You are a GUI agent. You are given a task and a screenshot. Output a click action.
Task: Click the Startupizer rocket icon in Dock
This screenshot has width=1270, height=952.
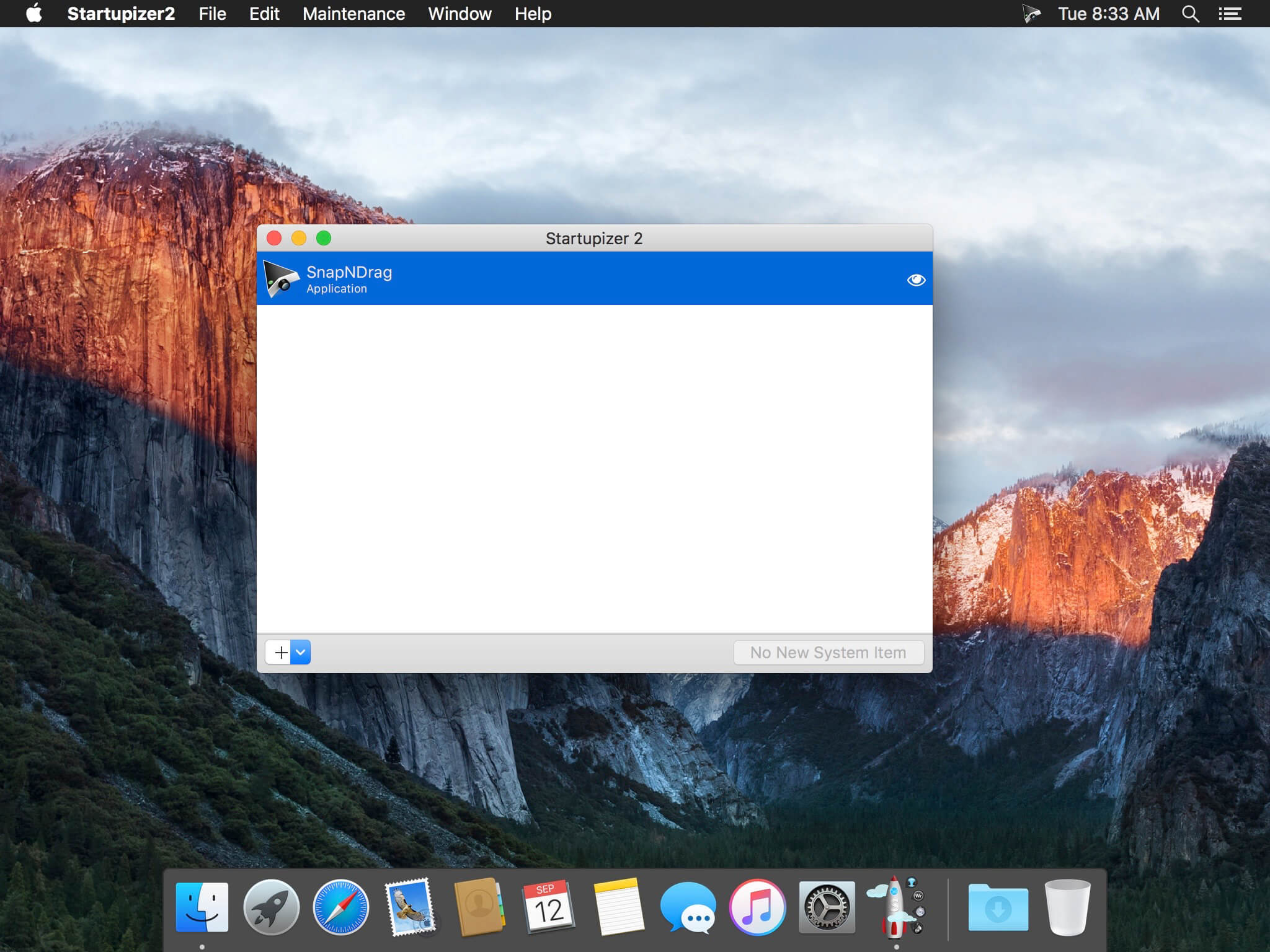(x=896, y=906)
